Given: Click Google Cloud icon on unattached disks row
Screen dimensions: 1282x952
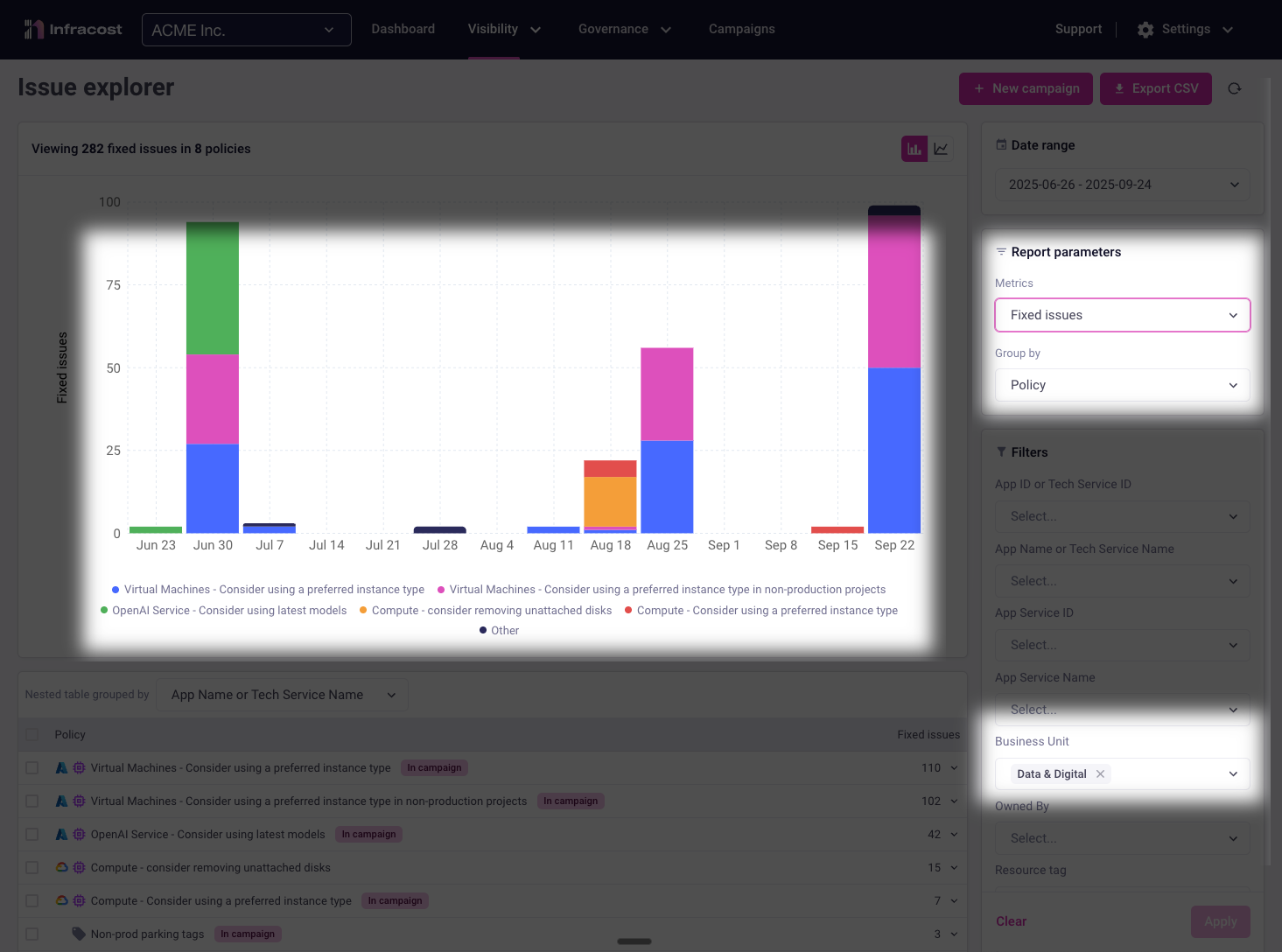Looking at the screenshot, I should (62, 868).
